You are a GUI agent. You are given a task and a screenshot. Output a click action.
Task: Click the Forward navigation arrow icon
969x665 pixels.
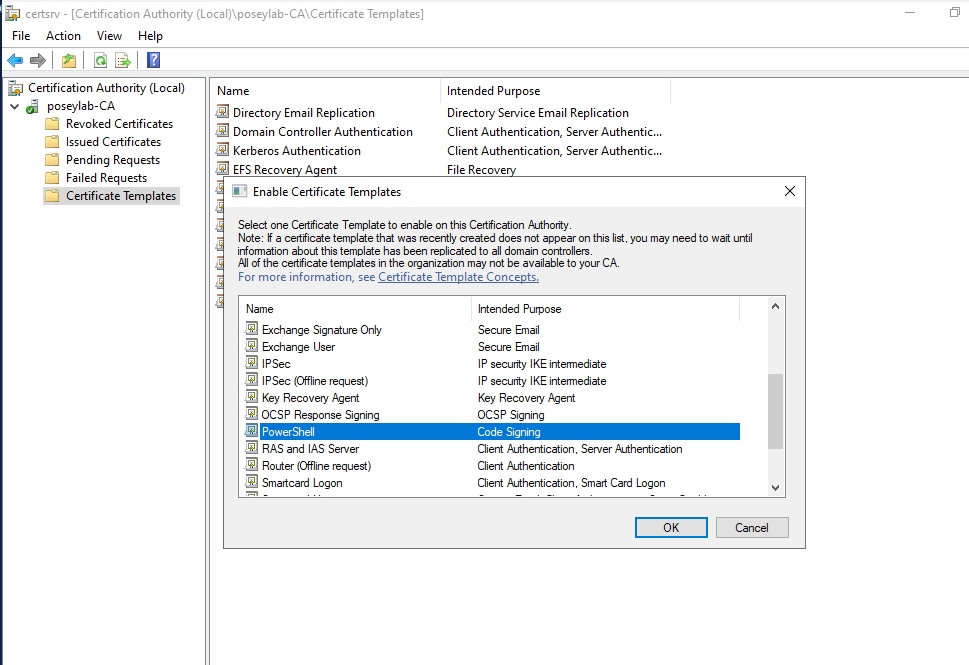click(x=37, y=60)
